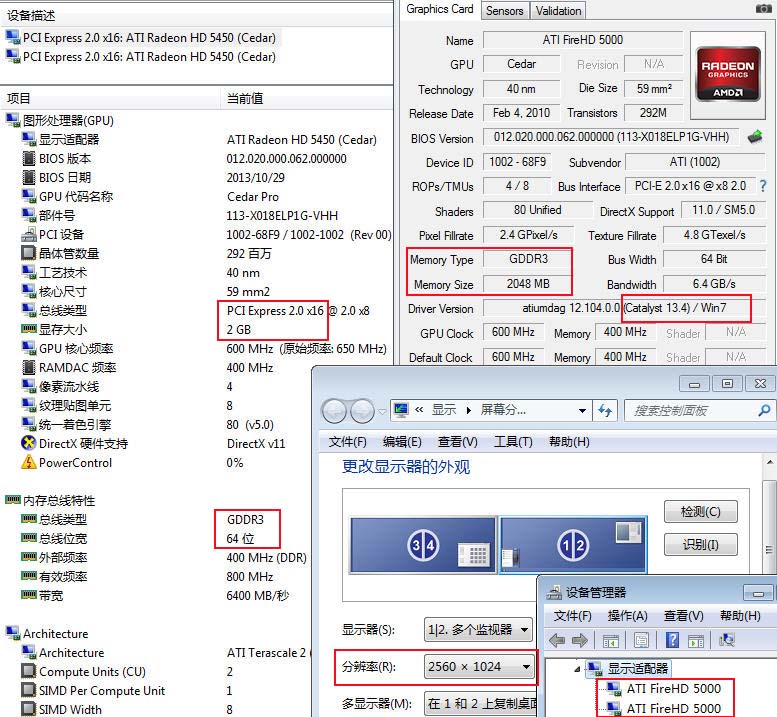
Task: Open 文件(F) menu in display settings window
Action: [347, 441]
